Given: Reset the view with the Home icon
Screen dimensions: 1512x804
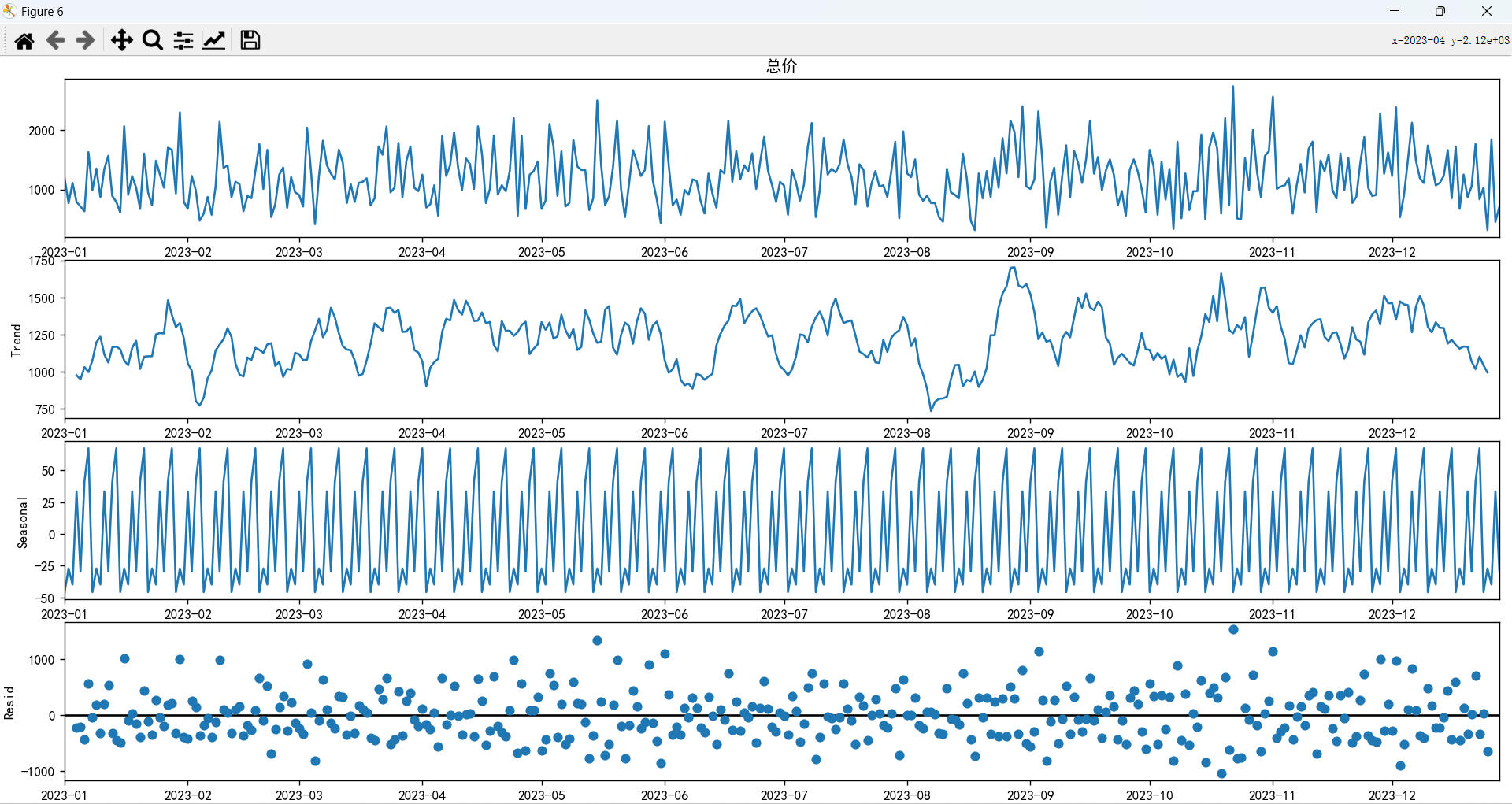Looking at the screenshot, I should [x=24, y=40].
